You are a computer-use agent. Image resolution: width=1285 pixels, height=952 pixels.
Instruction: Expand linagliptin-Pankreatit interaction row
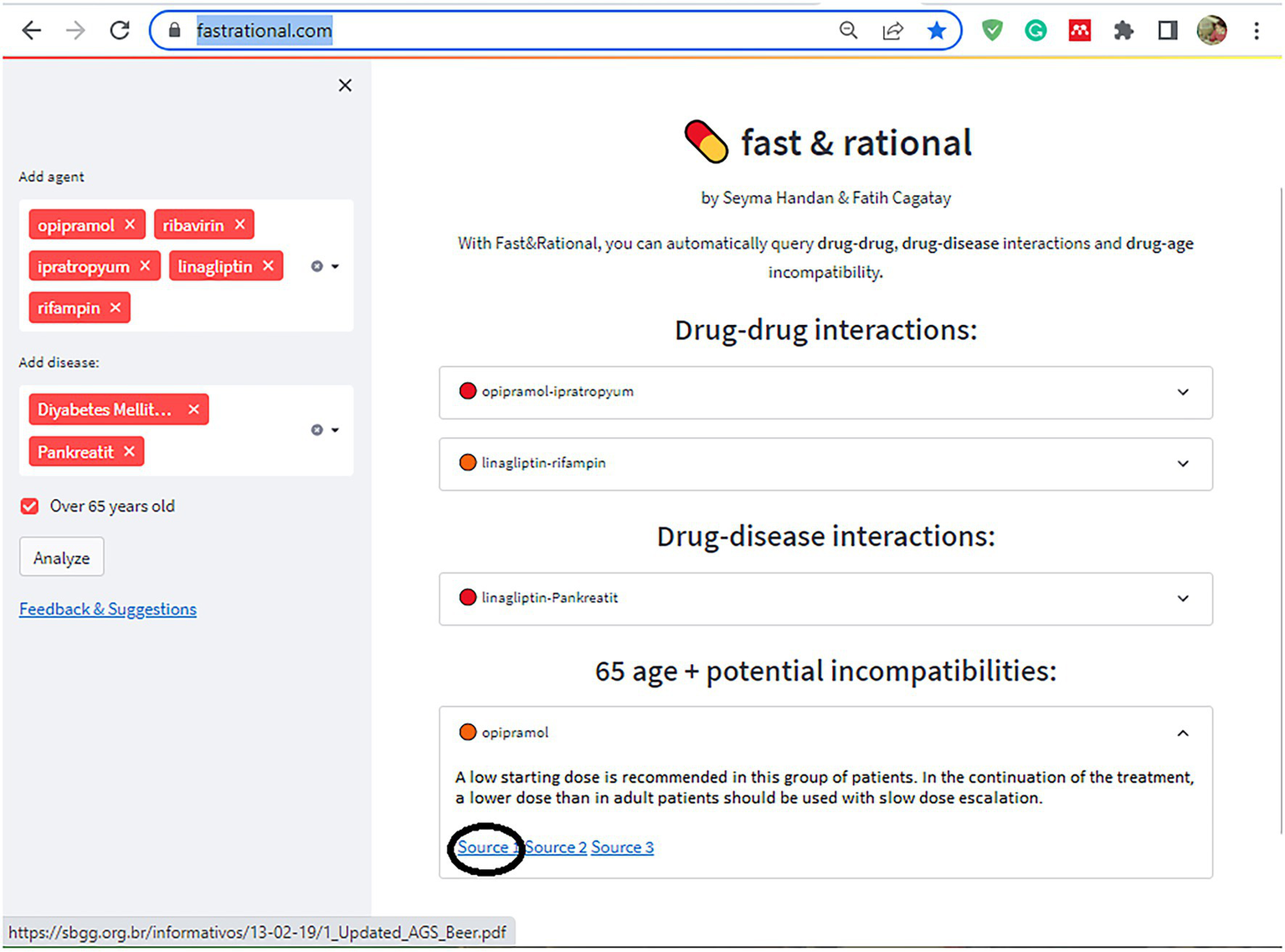[1182, 599]
